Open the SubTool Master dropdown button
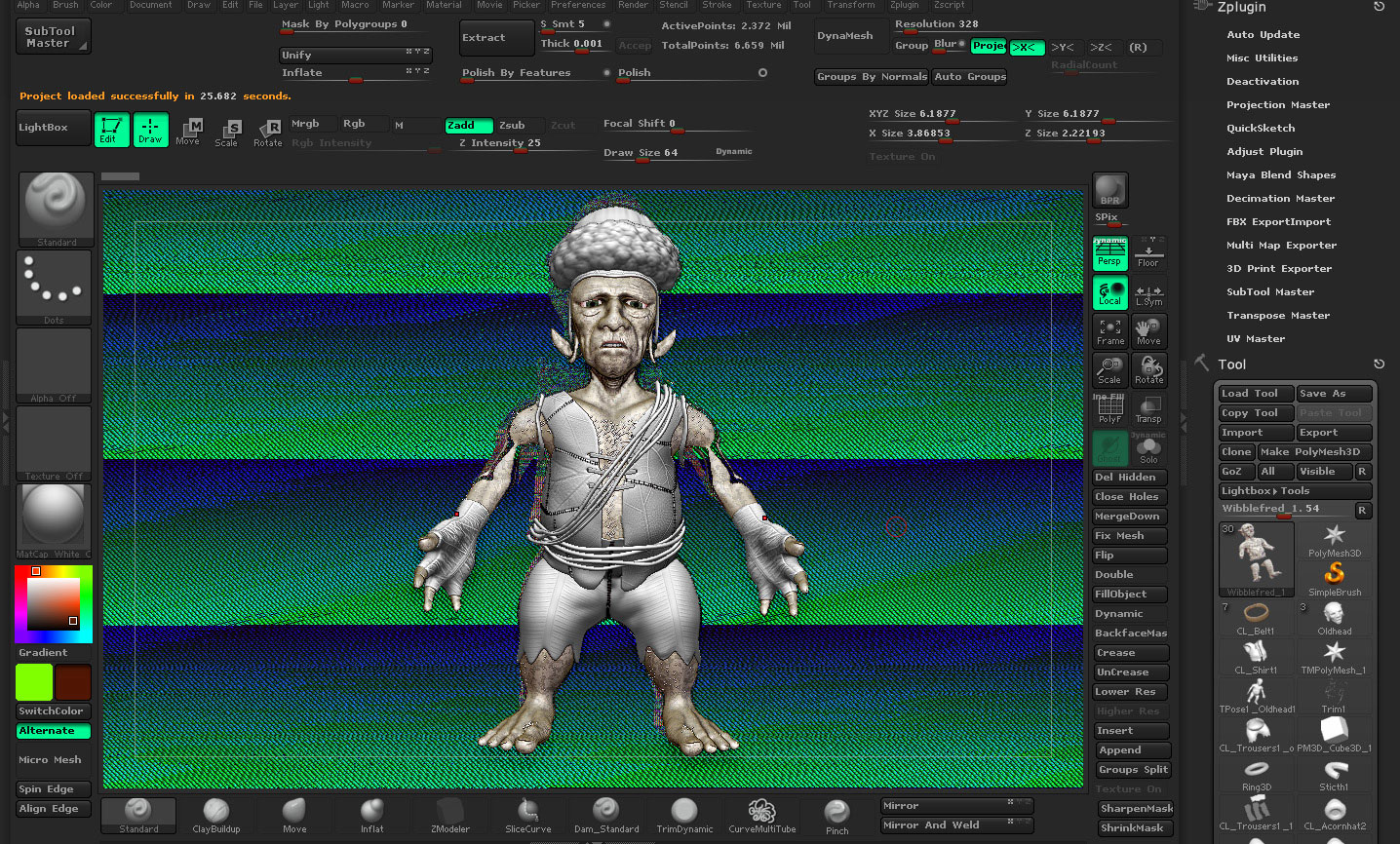1400x844 pixels. (53, 37)
